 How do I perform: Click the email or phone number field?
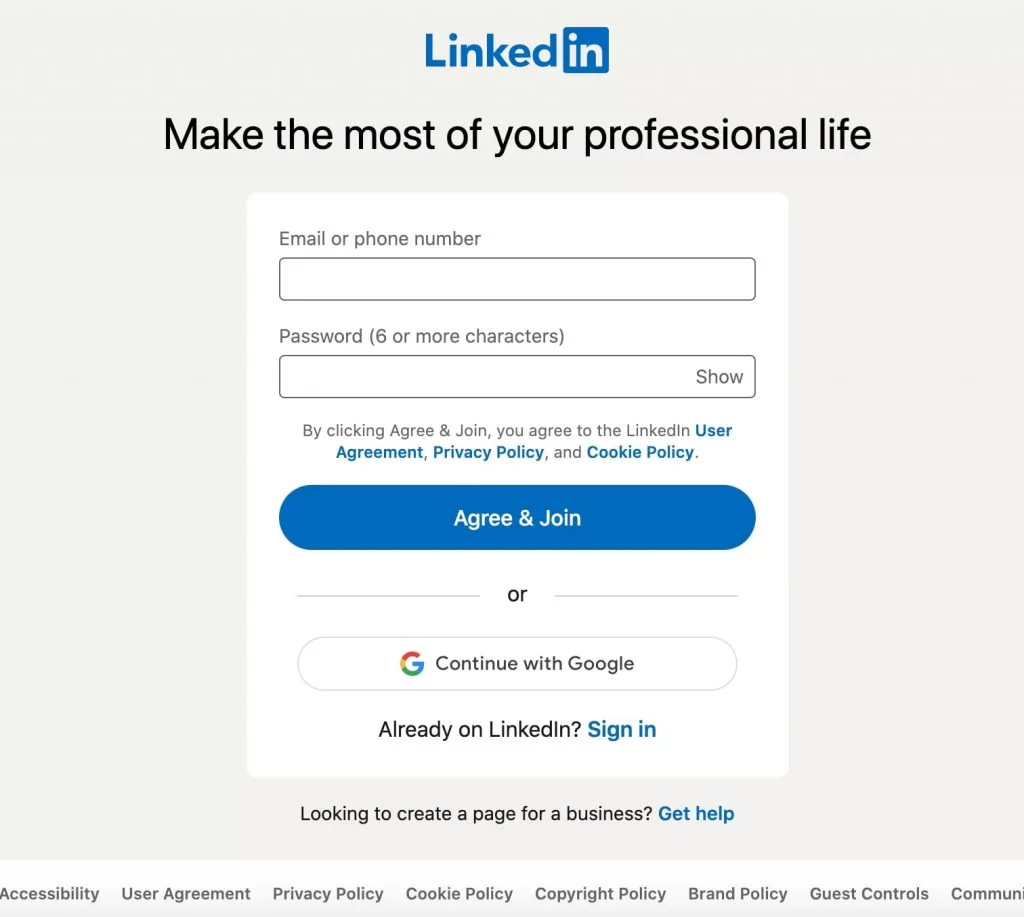(x=517, y=278)
